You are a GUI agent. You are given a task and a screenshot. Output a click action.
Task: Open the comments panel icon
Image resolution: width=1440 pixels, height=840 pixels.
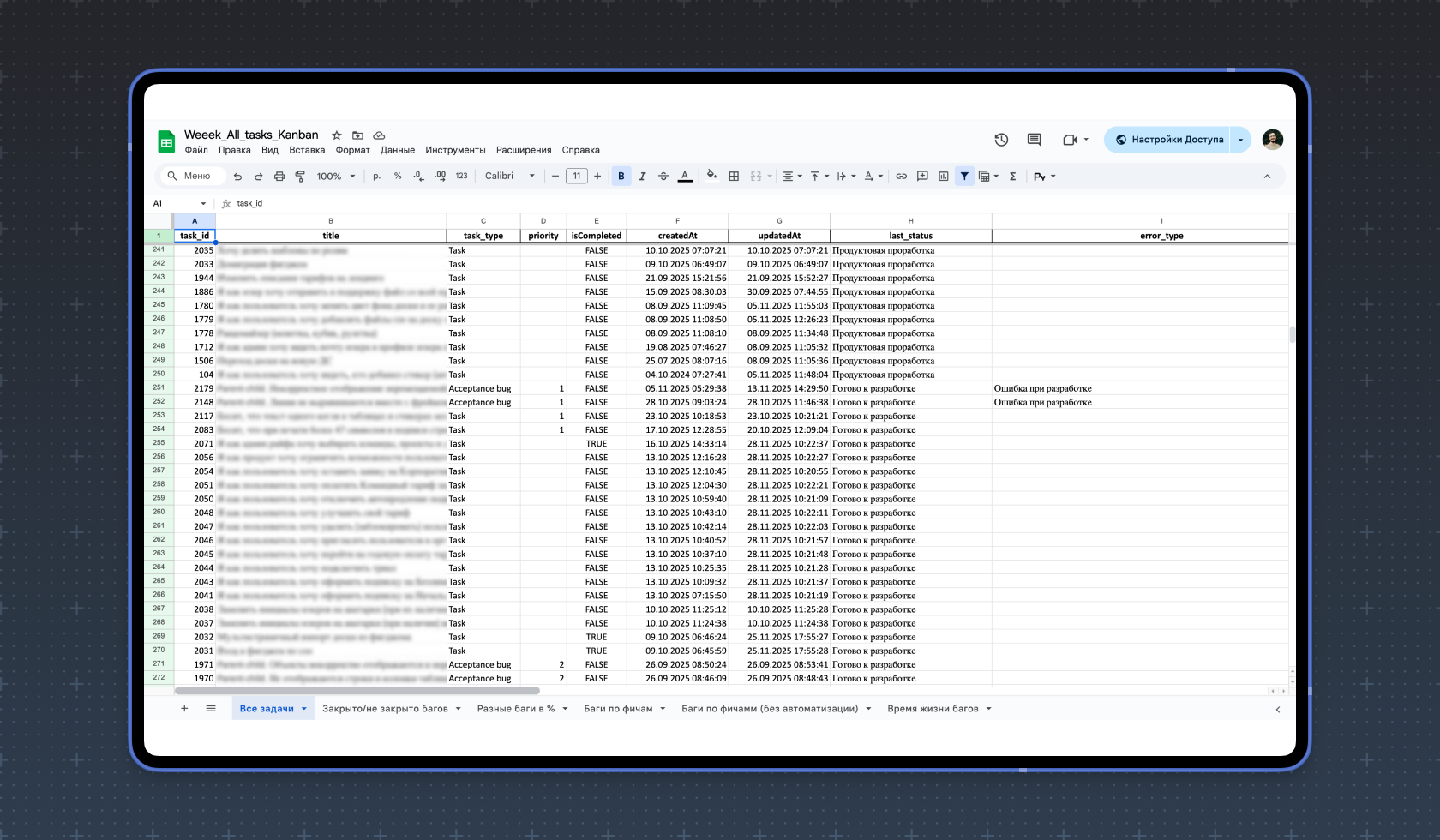point(1034,140)
